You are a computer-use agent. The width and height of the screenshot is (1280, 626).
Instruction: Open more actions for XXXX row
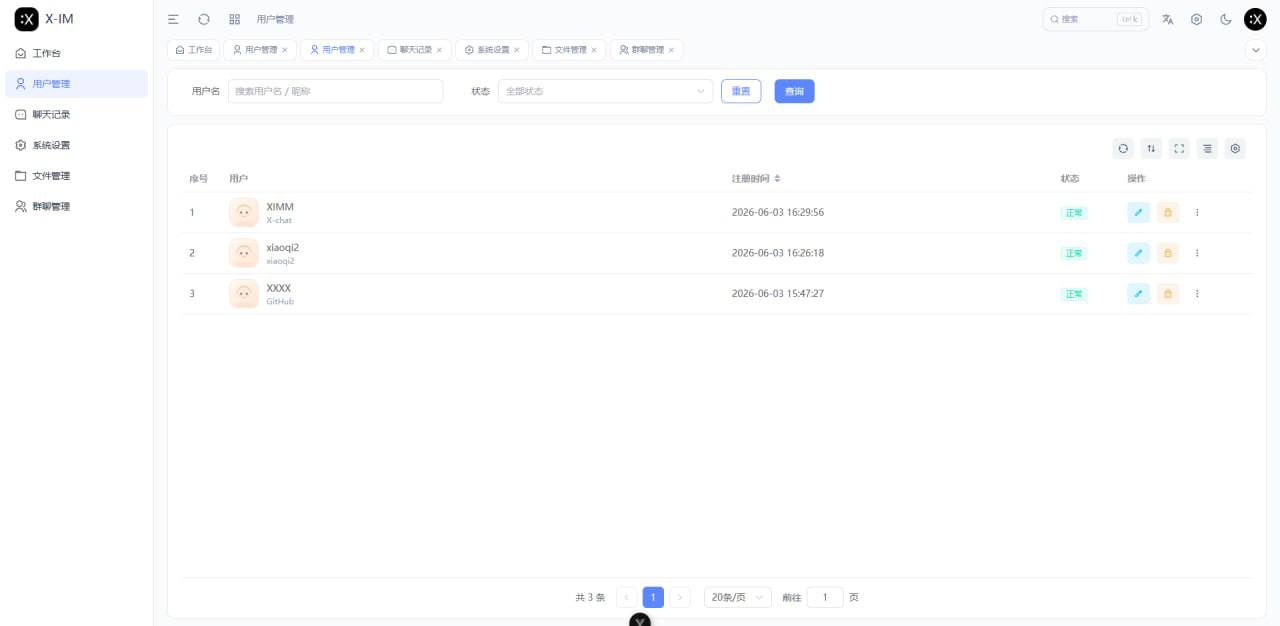click(1197, 294)
